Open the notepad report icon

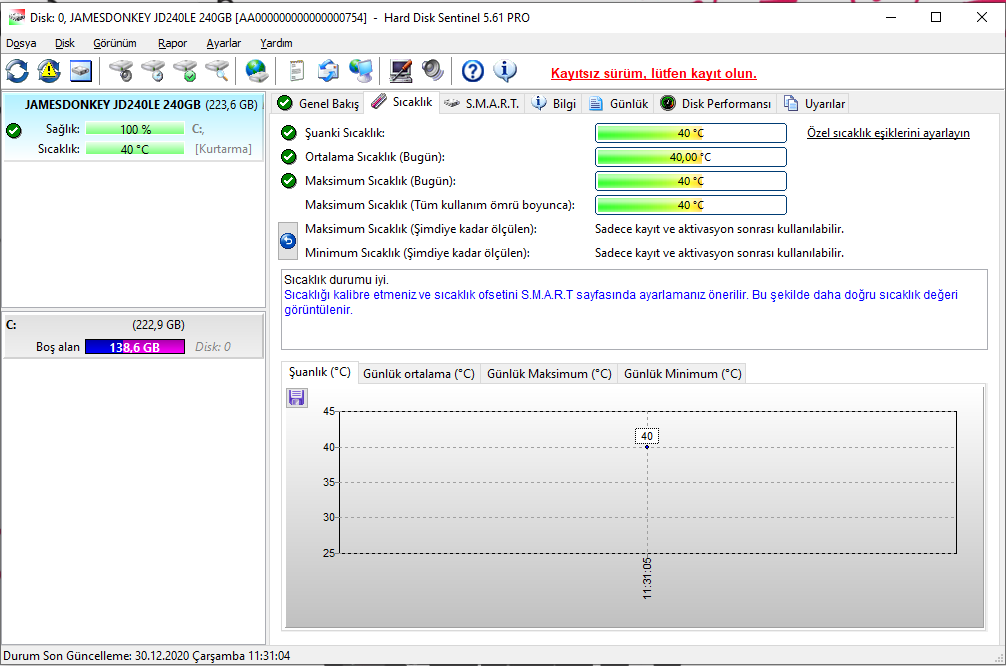pyautogui.click(x=296, y=71)
